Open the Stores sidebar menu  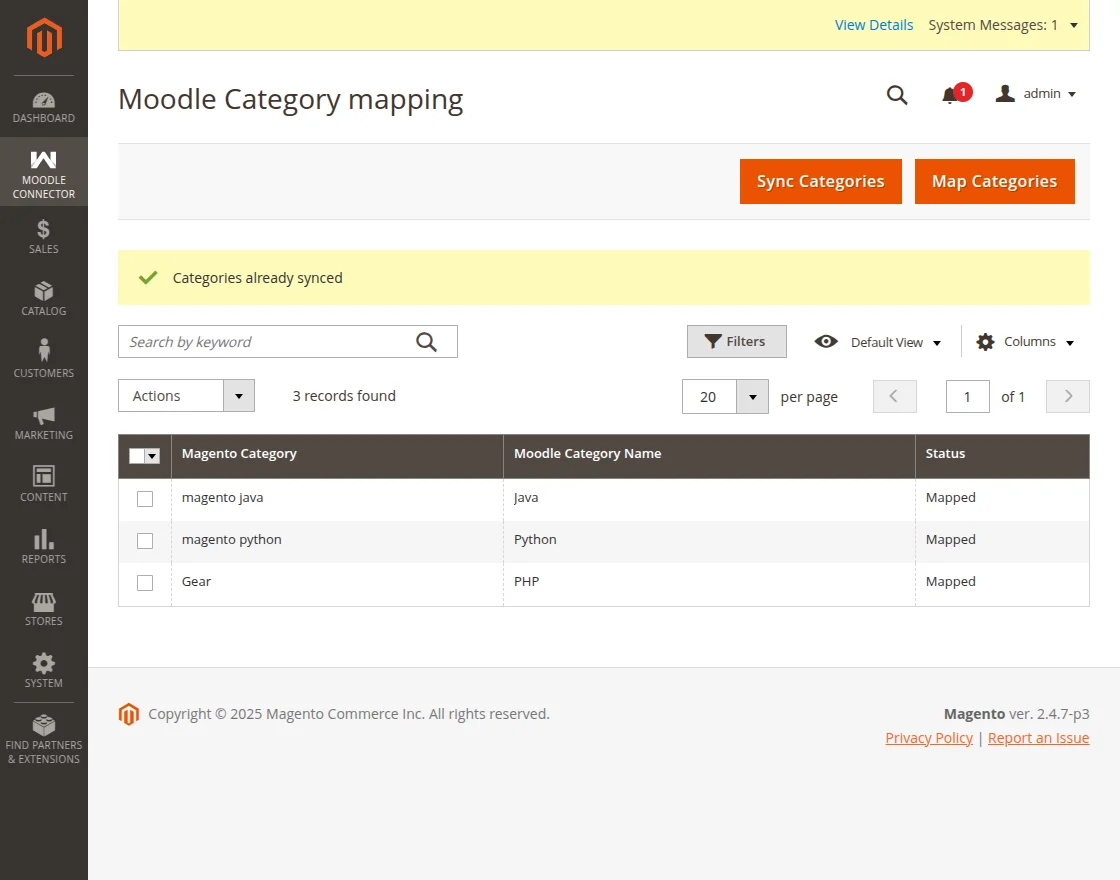point(44,609)
